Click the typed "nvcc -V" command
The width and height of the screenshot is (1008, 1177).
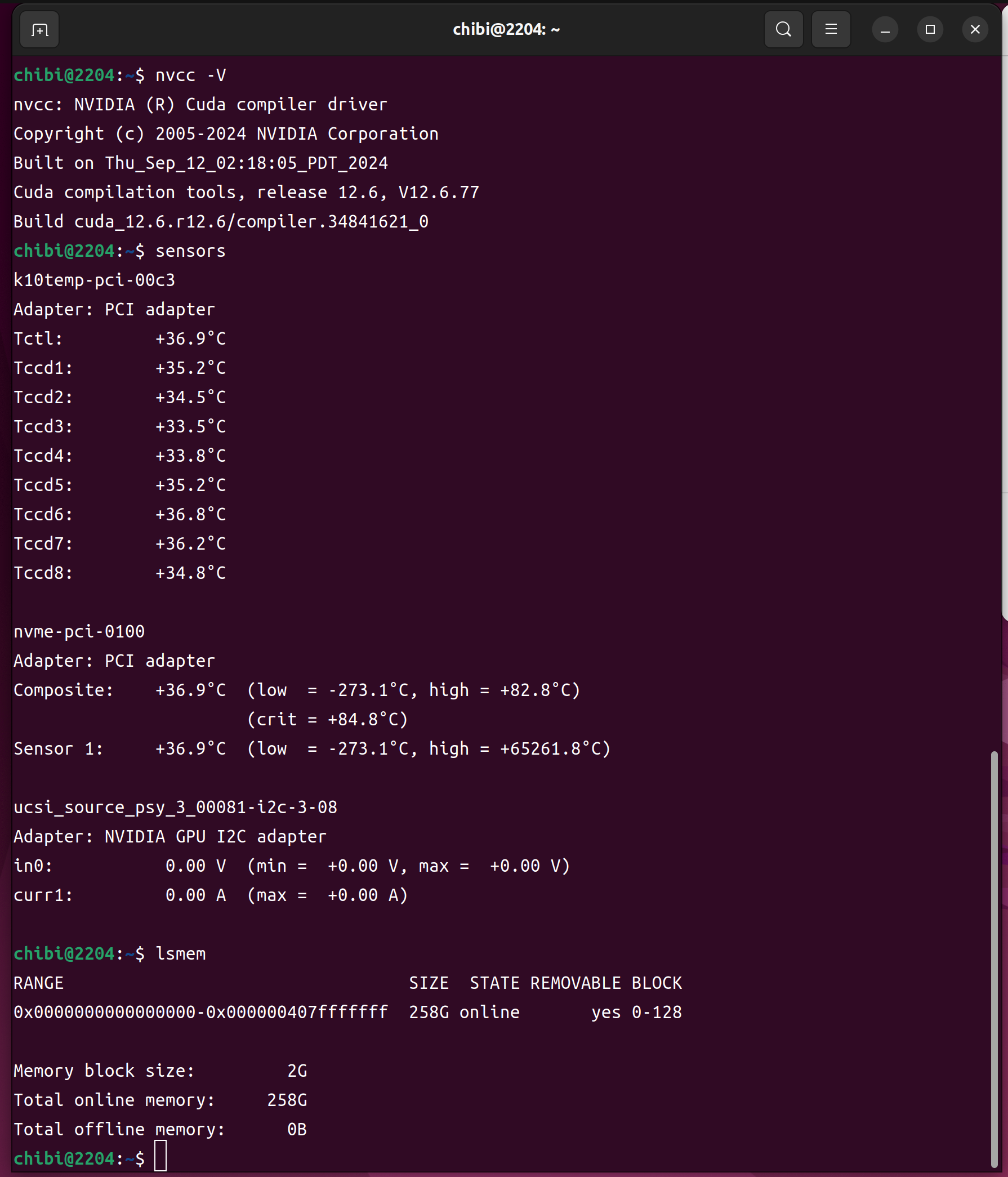pos(191,75)
